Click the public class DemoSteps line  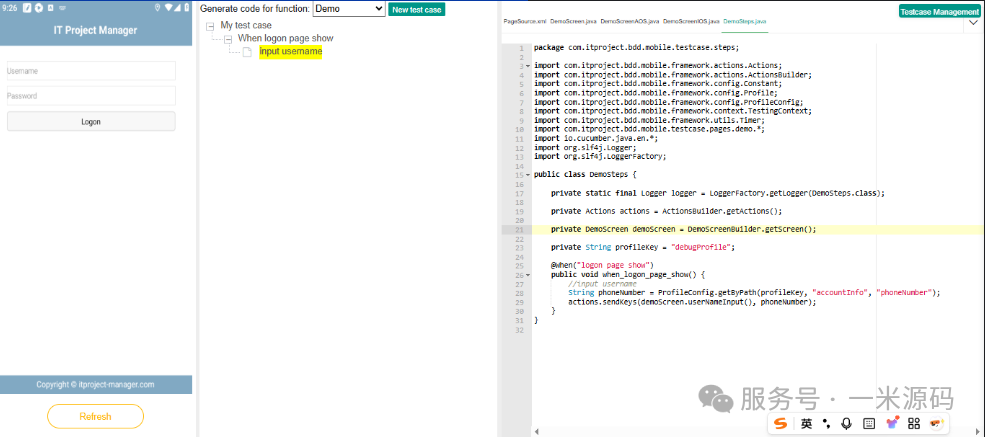click(x=585, y=175)
